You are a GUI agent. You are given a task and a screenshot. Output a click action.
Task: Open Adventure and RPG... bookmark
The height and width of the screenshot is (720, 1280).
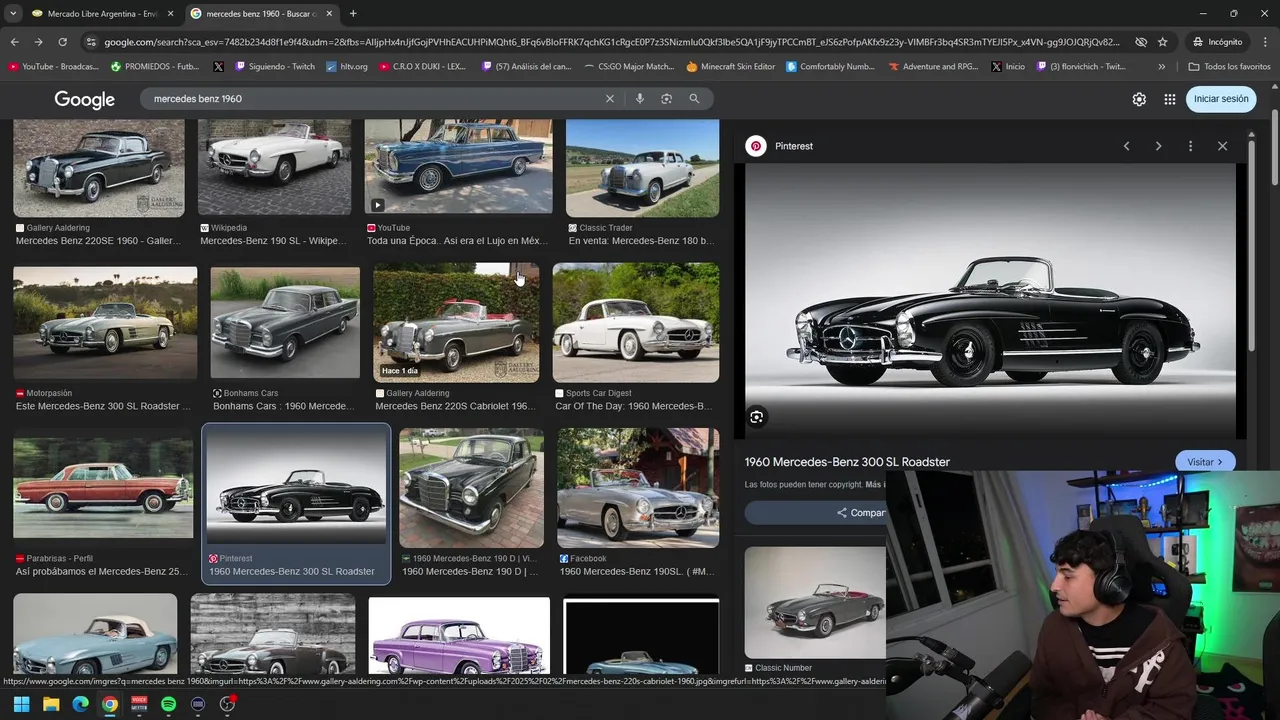pos(933,67)
